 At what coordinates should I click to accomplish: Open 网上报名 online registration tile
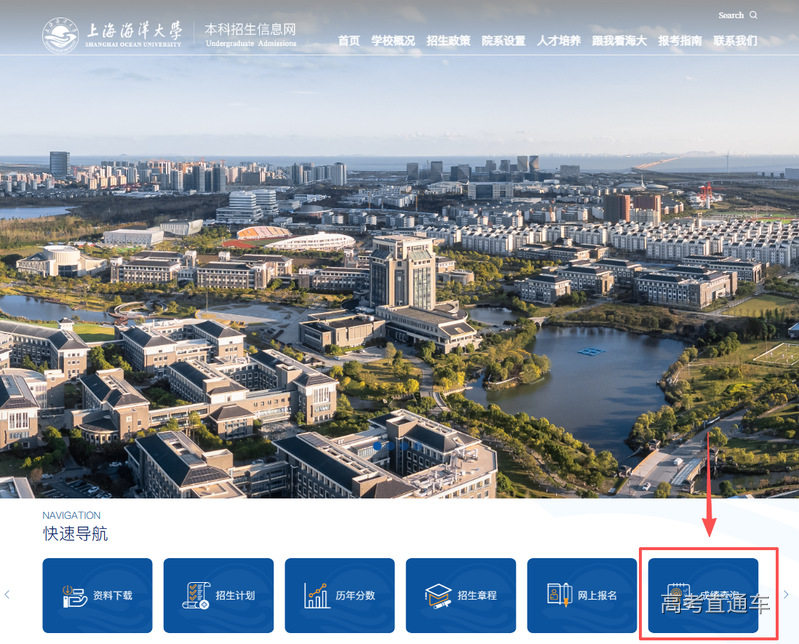pyautogui.click(x=581, y=595)
